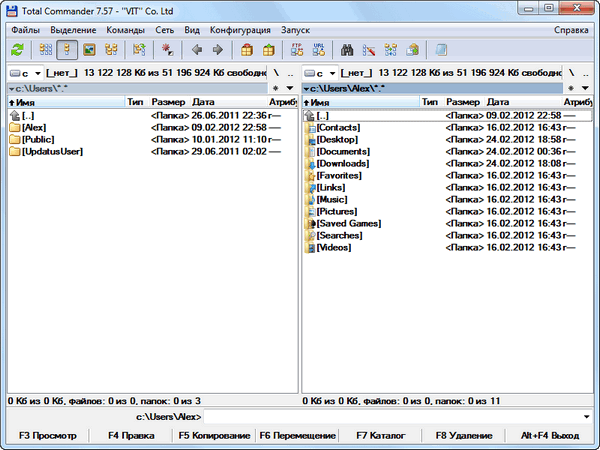Screen dimensions: 600x450
Task: Open file search binoculars icon
Action: tap(348, 49)
